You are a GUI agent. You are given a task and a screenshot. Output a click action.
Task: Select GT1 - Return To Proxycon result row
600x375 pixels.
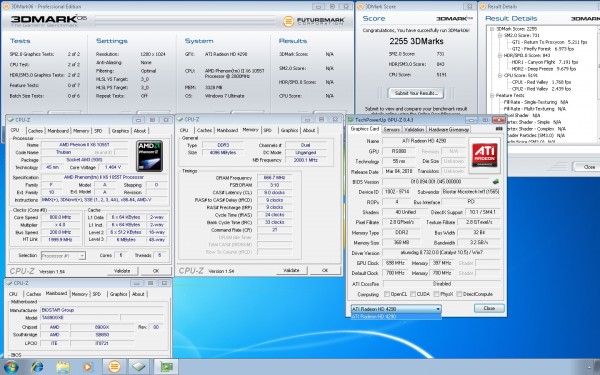tap(549, 42)
